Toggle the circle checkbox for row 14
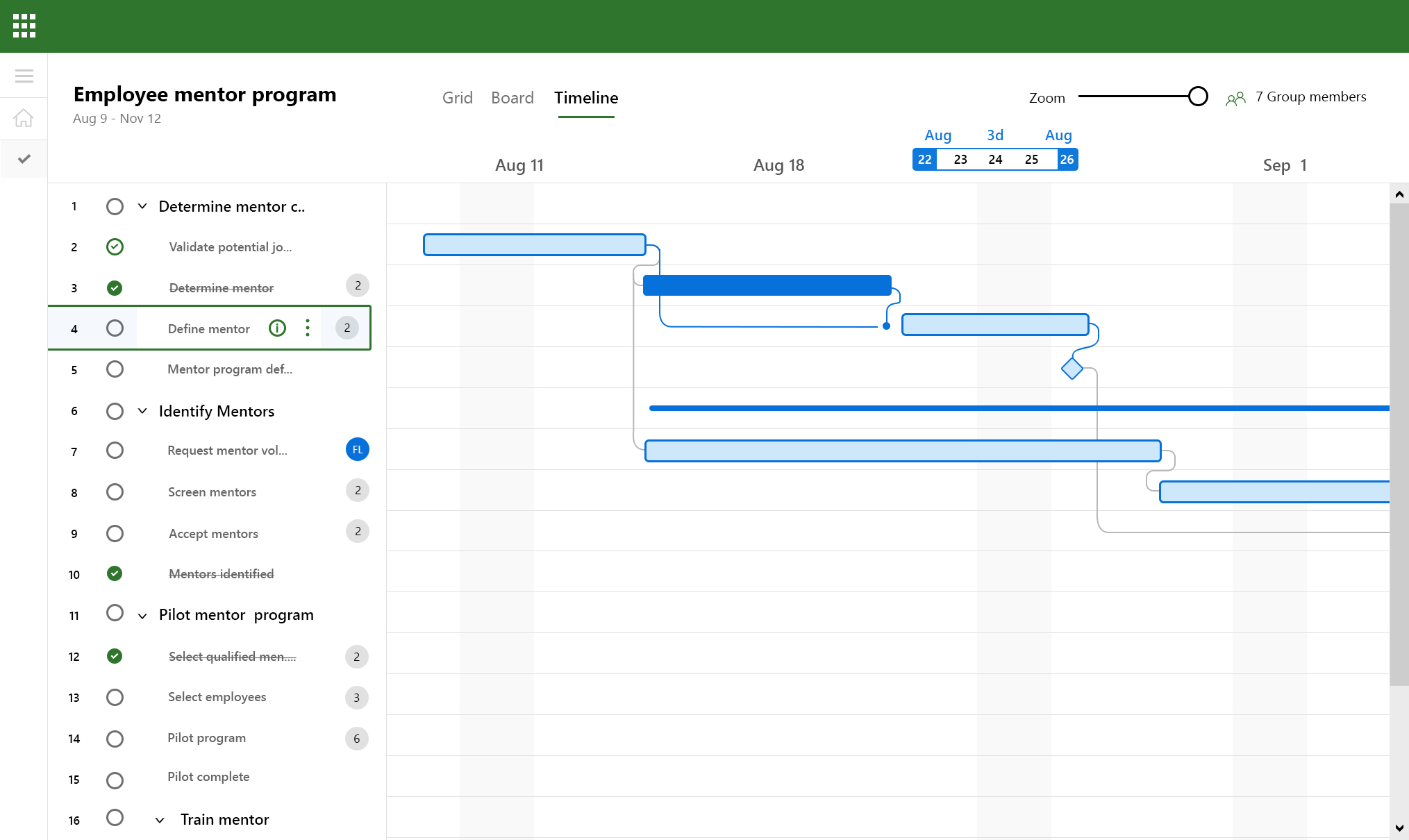 [114, 738]
